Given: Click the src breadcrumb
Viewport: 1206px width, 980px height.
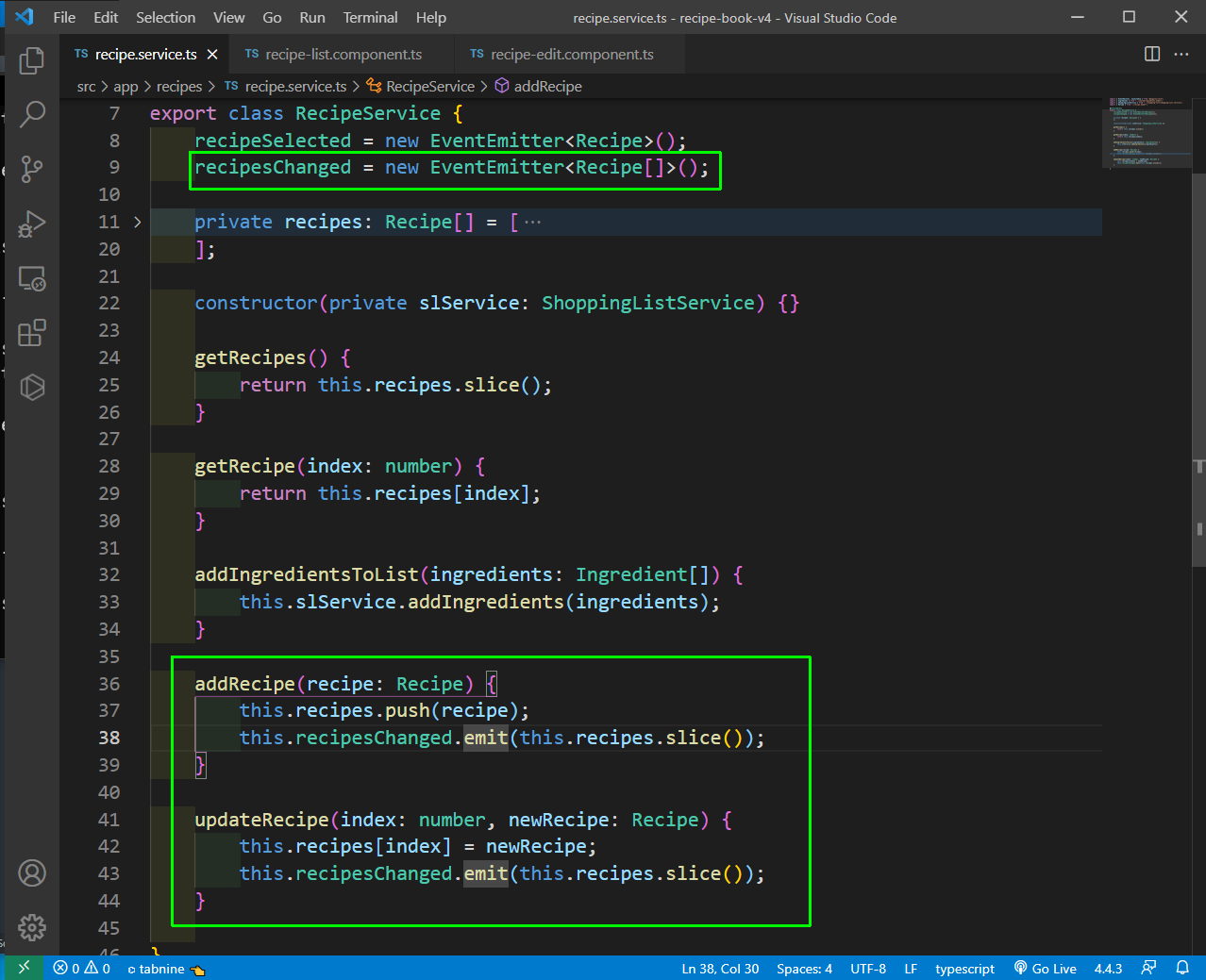Looking at the screenshot, I should 86,87.
